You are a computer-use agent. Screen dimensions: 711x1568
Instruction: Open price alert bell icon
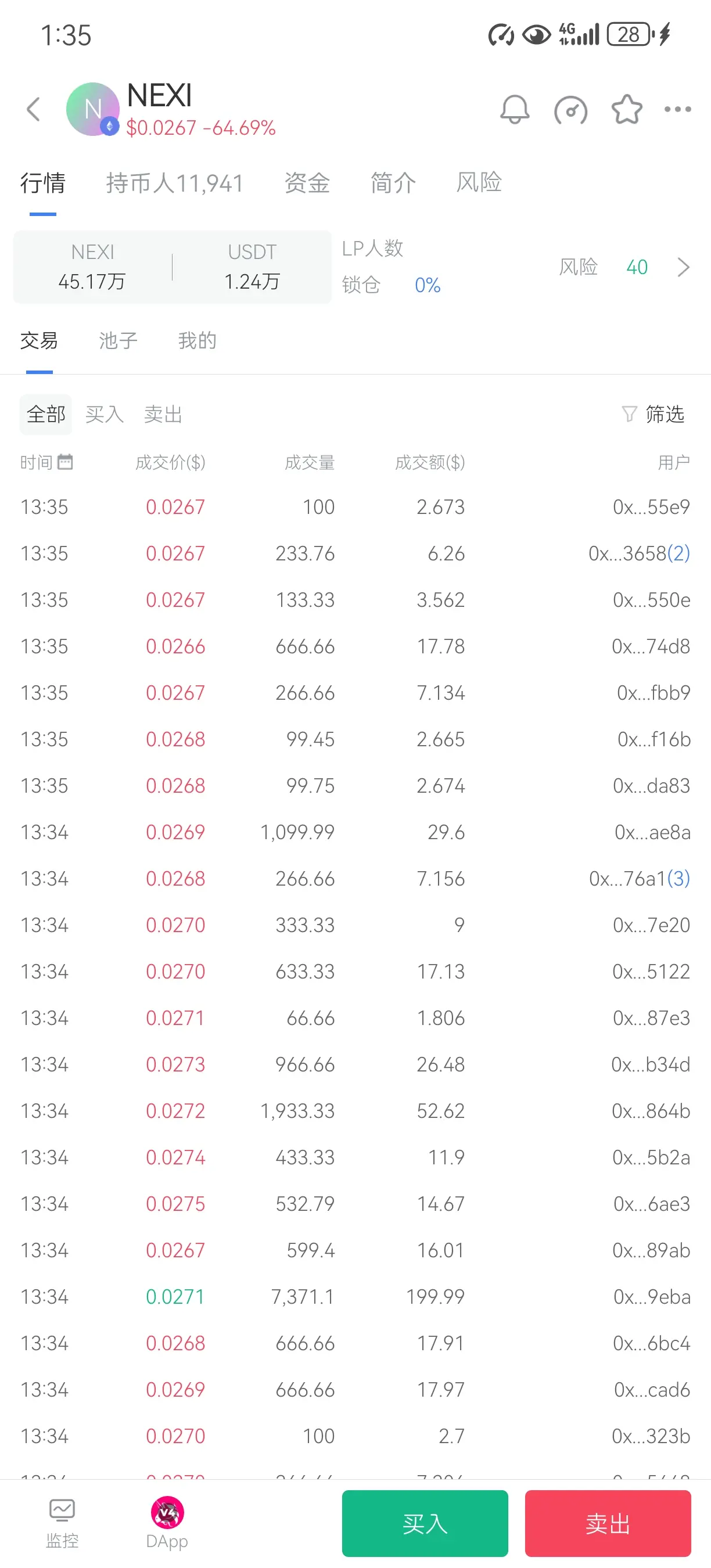coord(515,110)
